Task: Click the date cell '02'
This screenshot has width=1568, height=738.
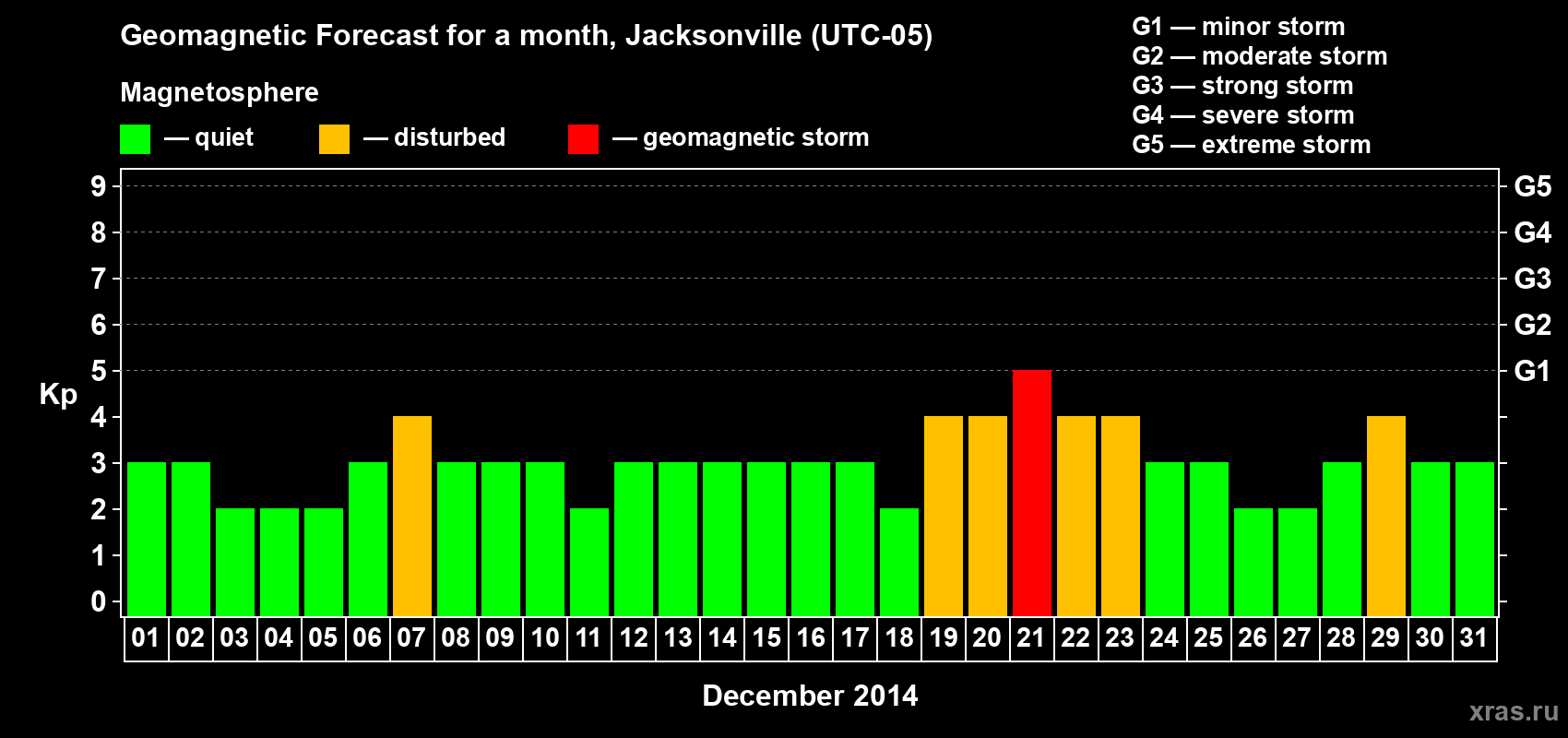Action: pyautogui.click(x=190, y=638)
